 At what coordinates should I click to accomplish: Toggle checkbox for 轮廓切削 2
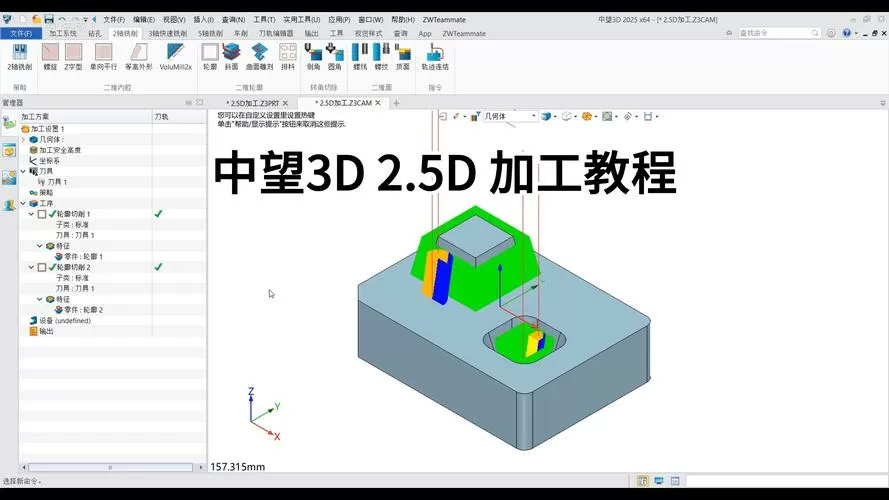(42, 267)
